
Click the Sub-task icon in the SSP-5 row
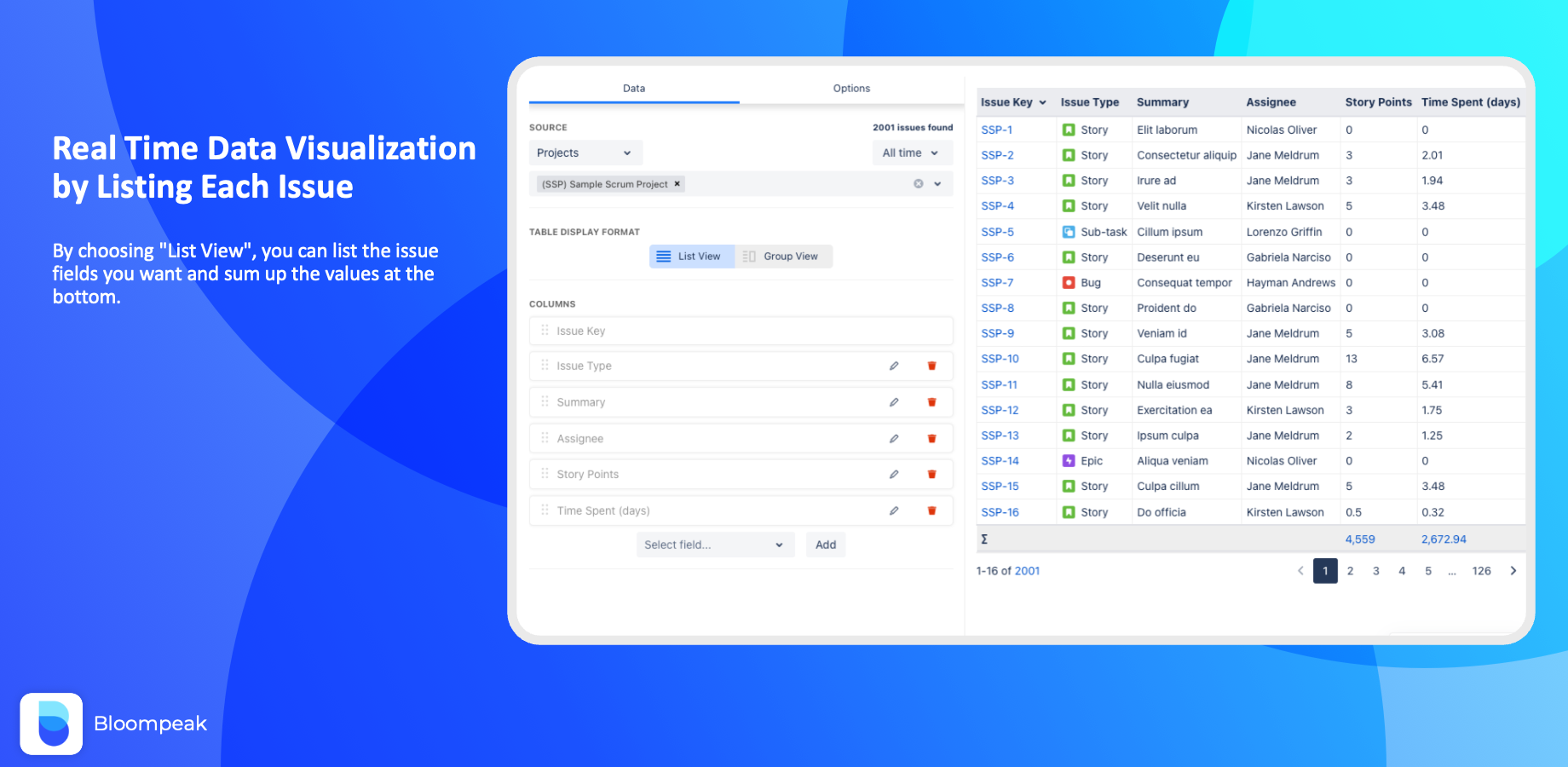(x=1069, y=232)
